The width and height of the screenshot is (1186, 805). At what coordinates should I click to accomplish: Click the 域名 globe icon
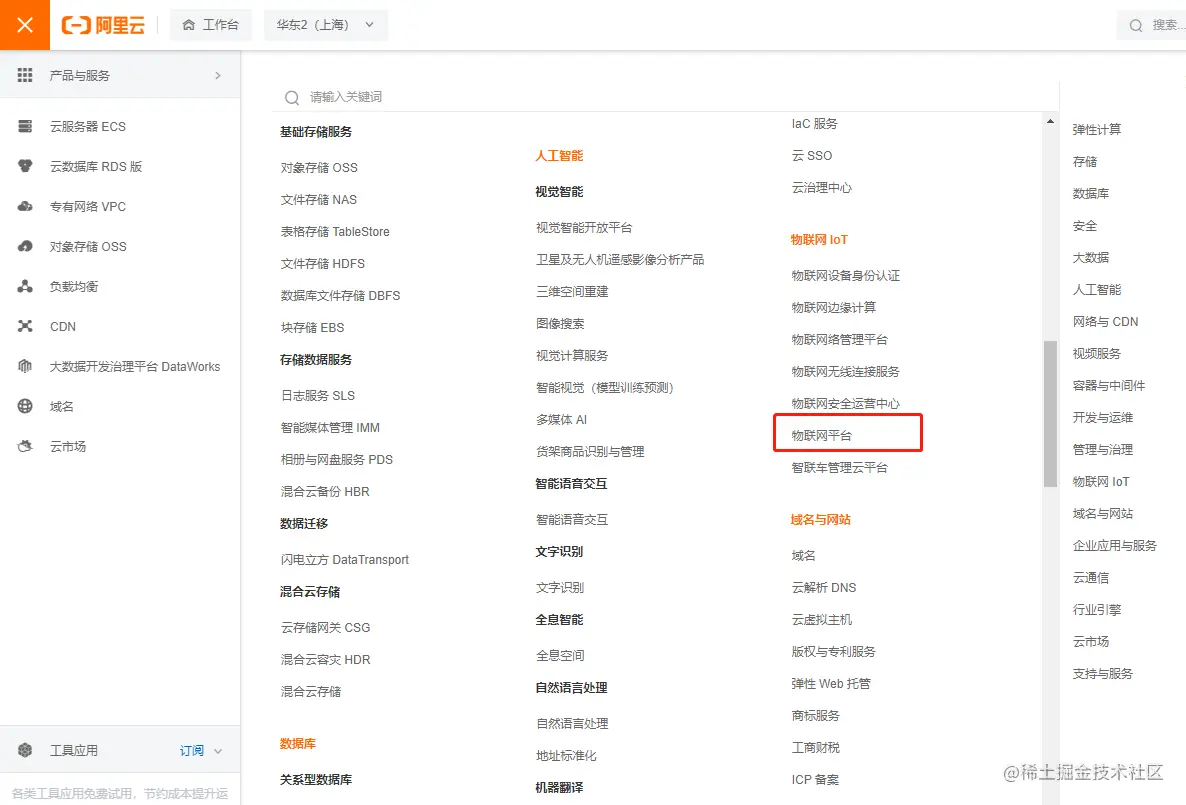25,406
